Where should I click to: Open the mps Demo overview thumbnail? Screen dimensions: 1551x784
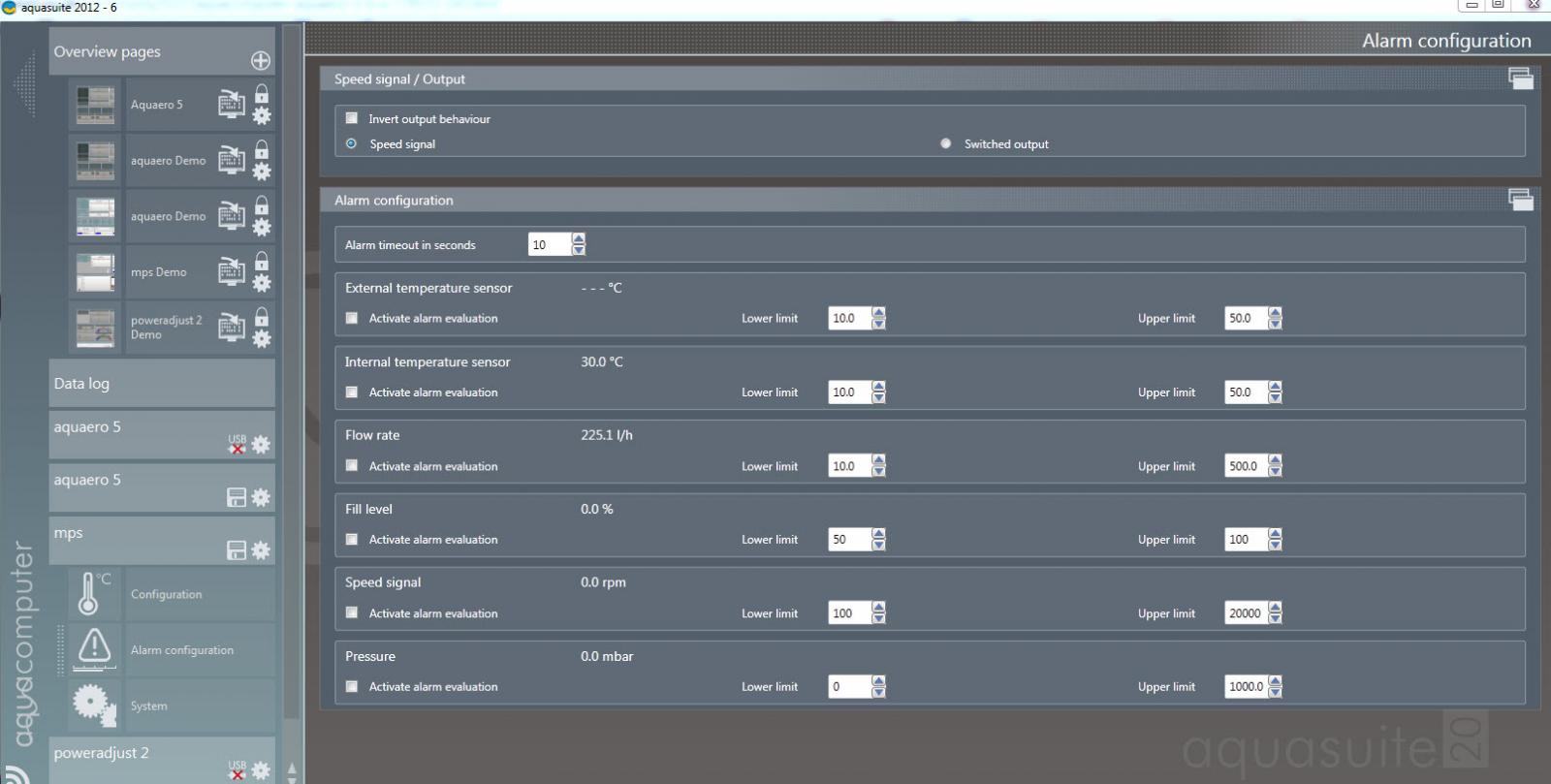pyautogui.click(x=95, y=272)
